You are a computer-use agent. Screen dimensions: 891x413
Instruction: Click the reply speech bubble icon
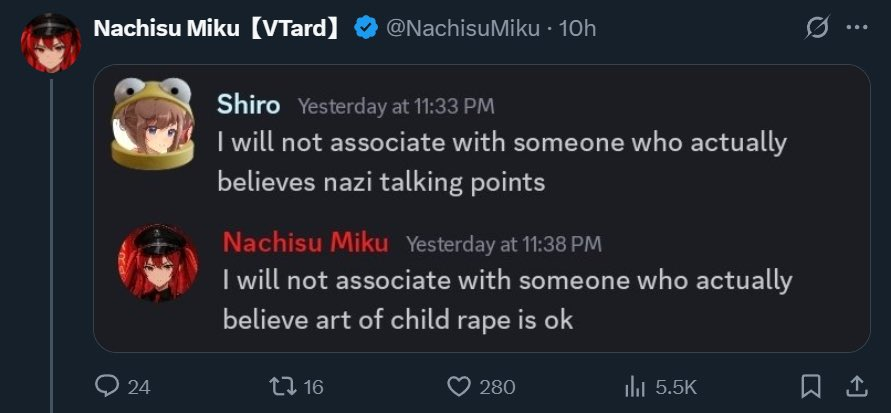(106, 386)
